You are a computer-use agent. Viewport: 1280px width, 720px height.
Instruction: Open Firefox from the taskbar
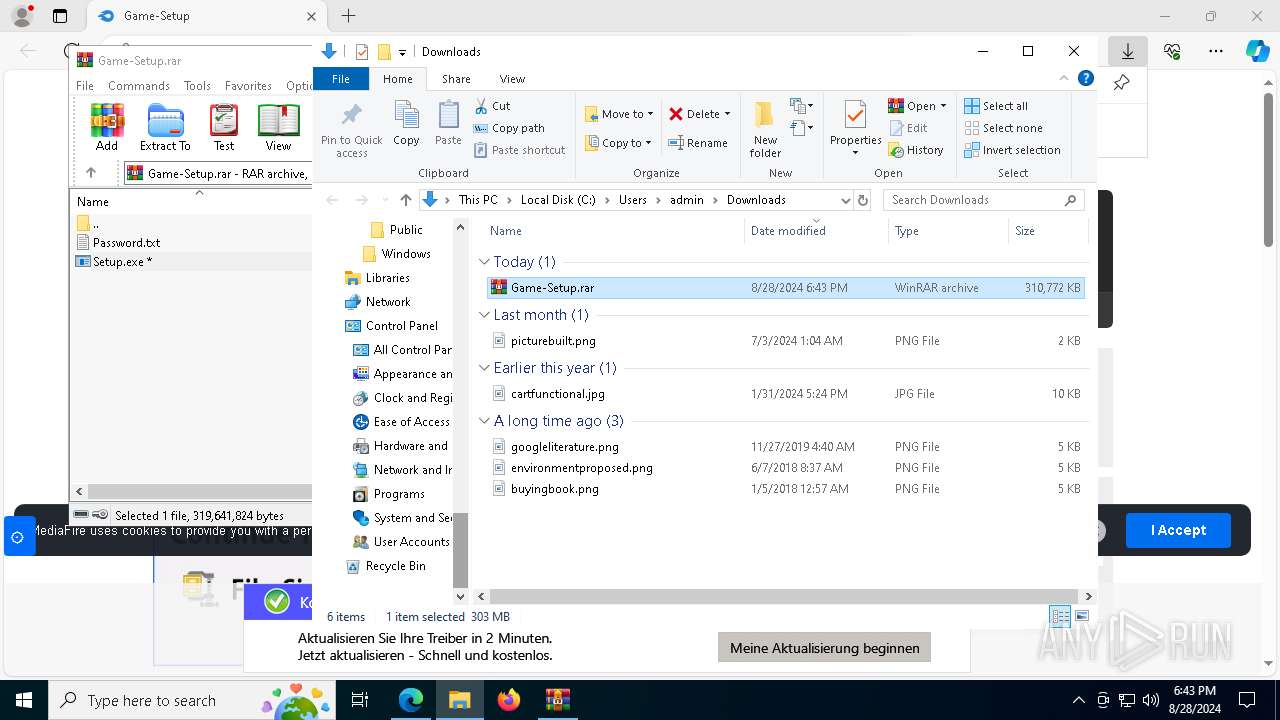(x=509, y=700)
